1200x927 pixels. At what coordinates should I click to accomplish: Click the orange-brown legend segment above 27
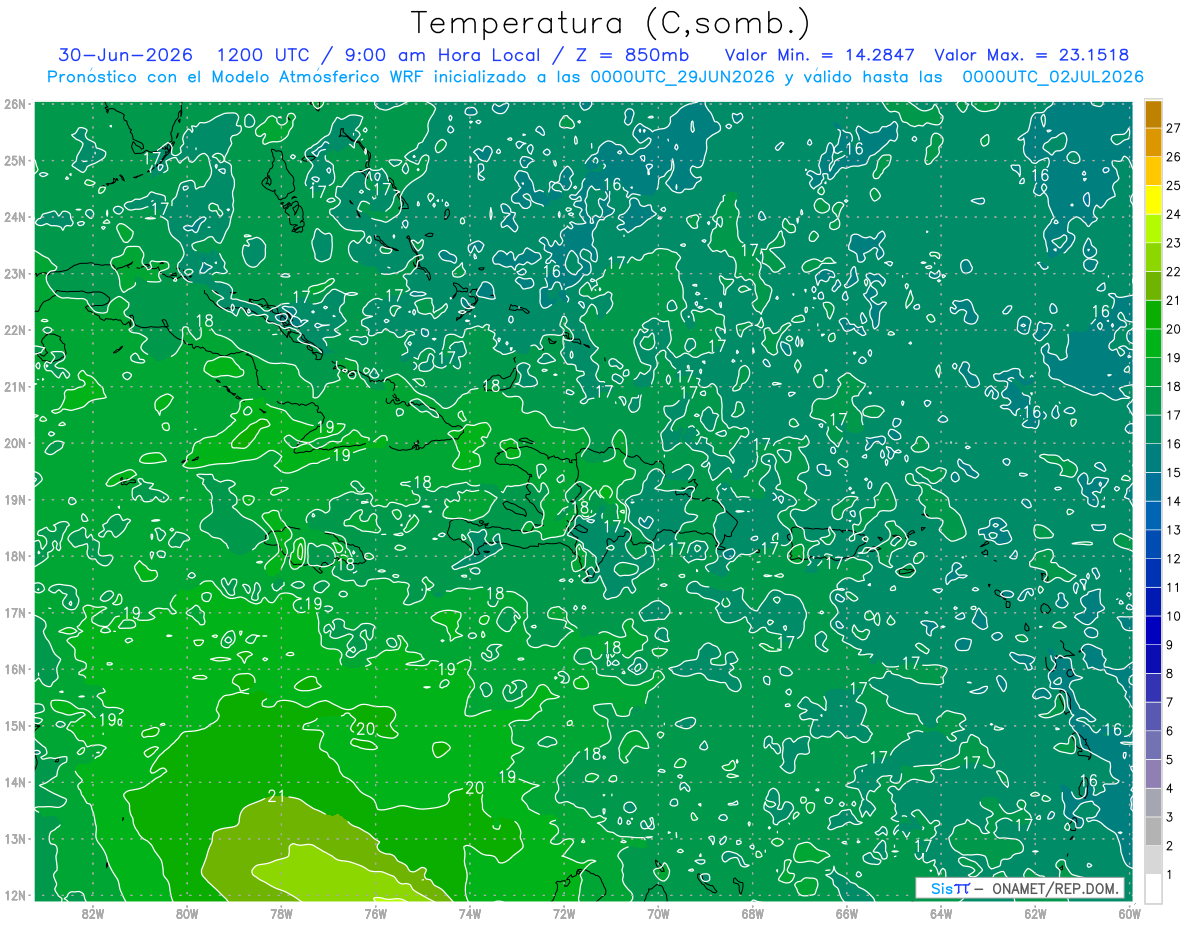[x=1154, y=114]
